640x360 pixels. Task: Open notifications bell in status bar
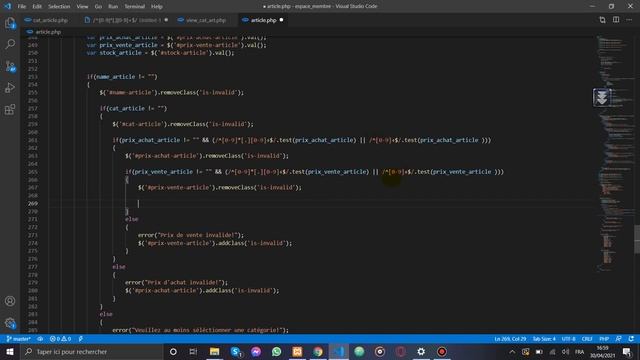(631, 339)
